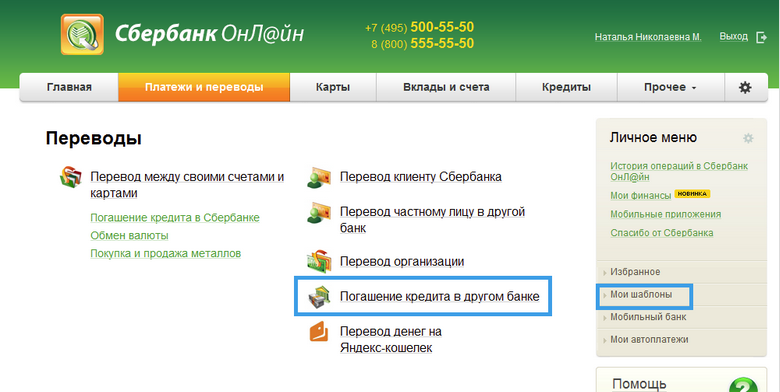Open the Вклады и счета tab
Image resolution: width=780 pixels, height=392 pixels.
click(446, 88)
